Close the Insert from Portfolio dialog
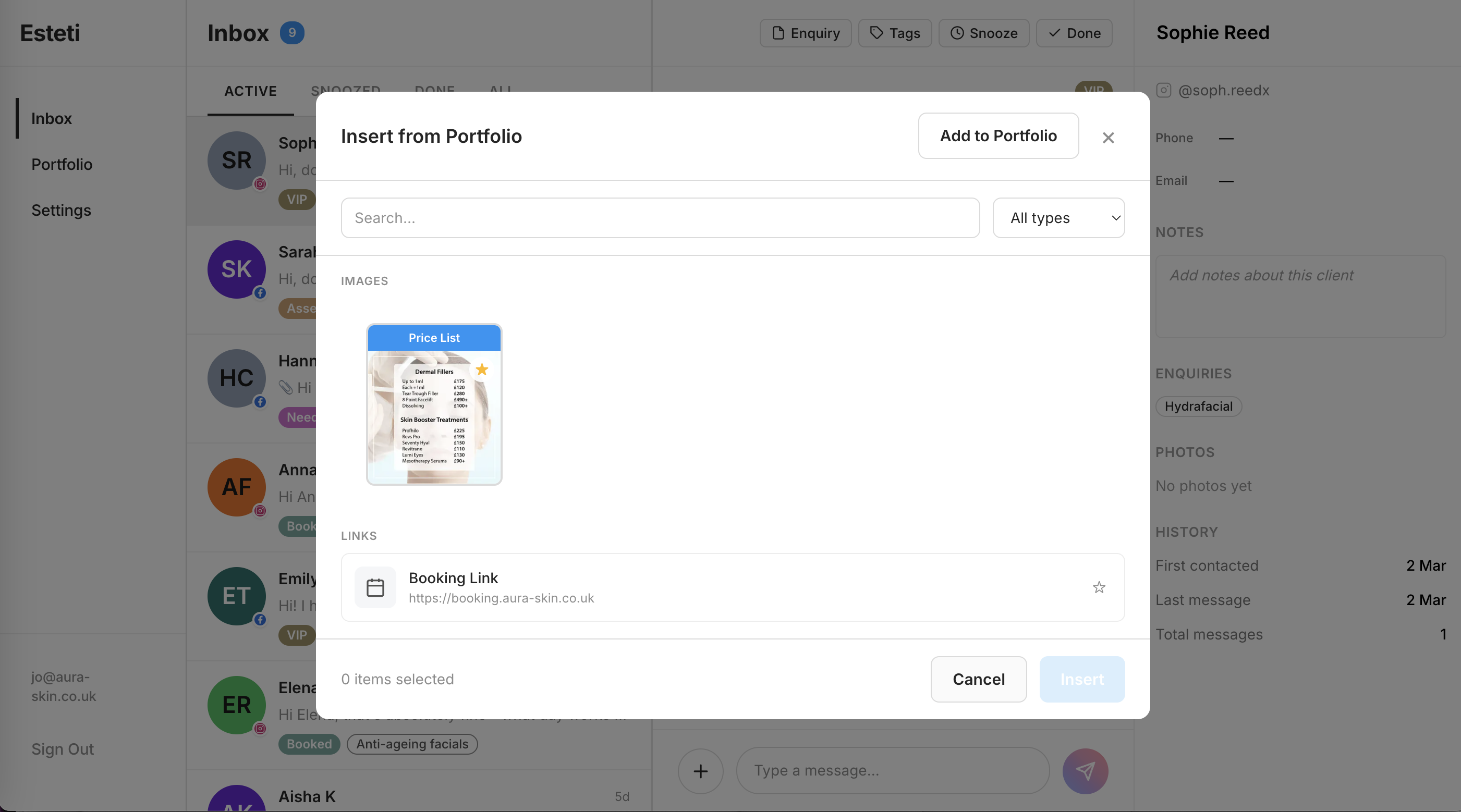The height and width of the screenshot is (812, 1461). click(x=1107, y=137)
